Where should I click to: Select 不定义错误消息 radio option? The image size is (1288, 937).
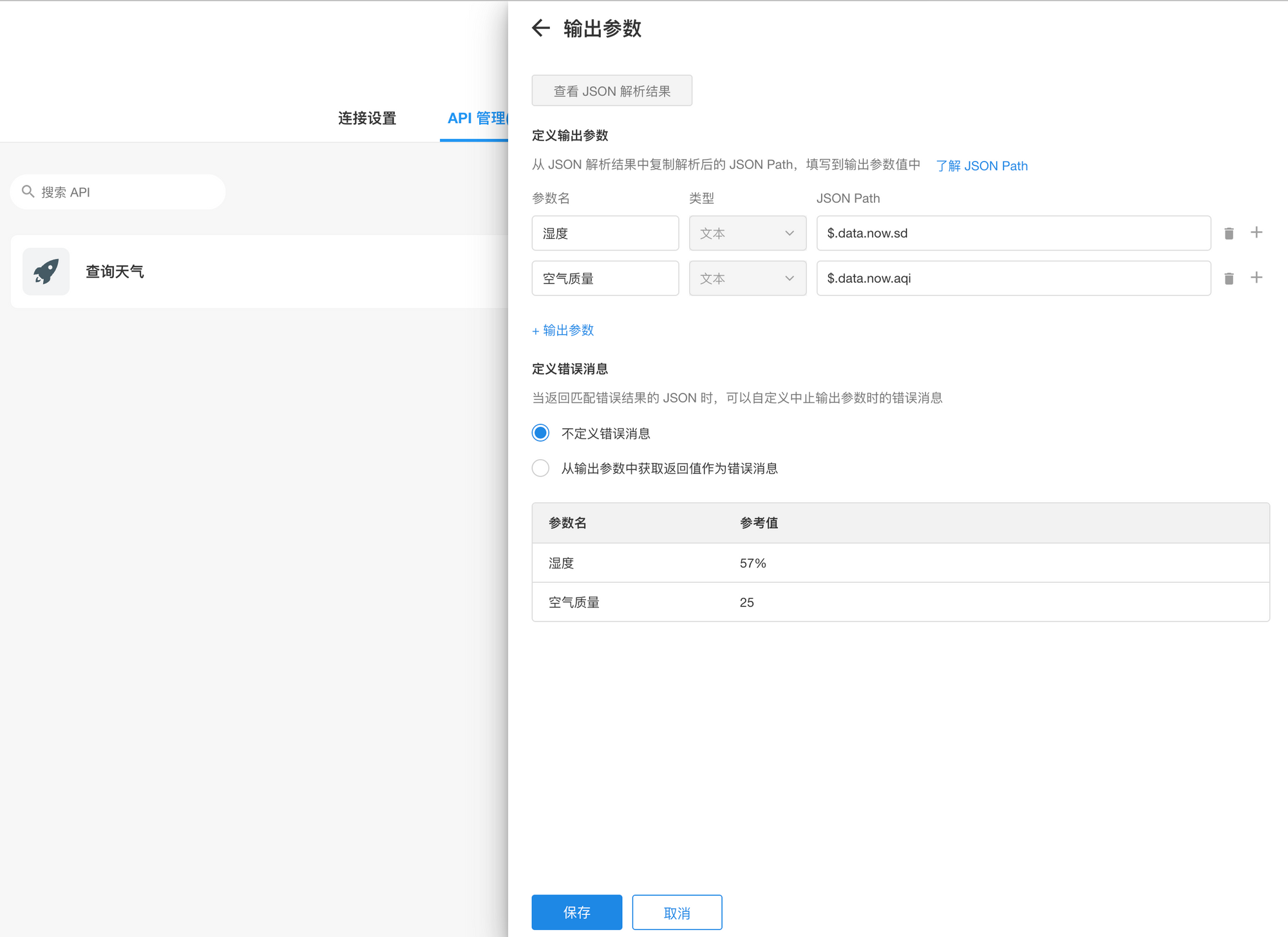[540, 433]
